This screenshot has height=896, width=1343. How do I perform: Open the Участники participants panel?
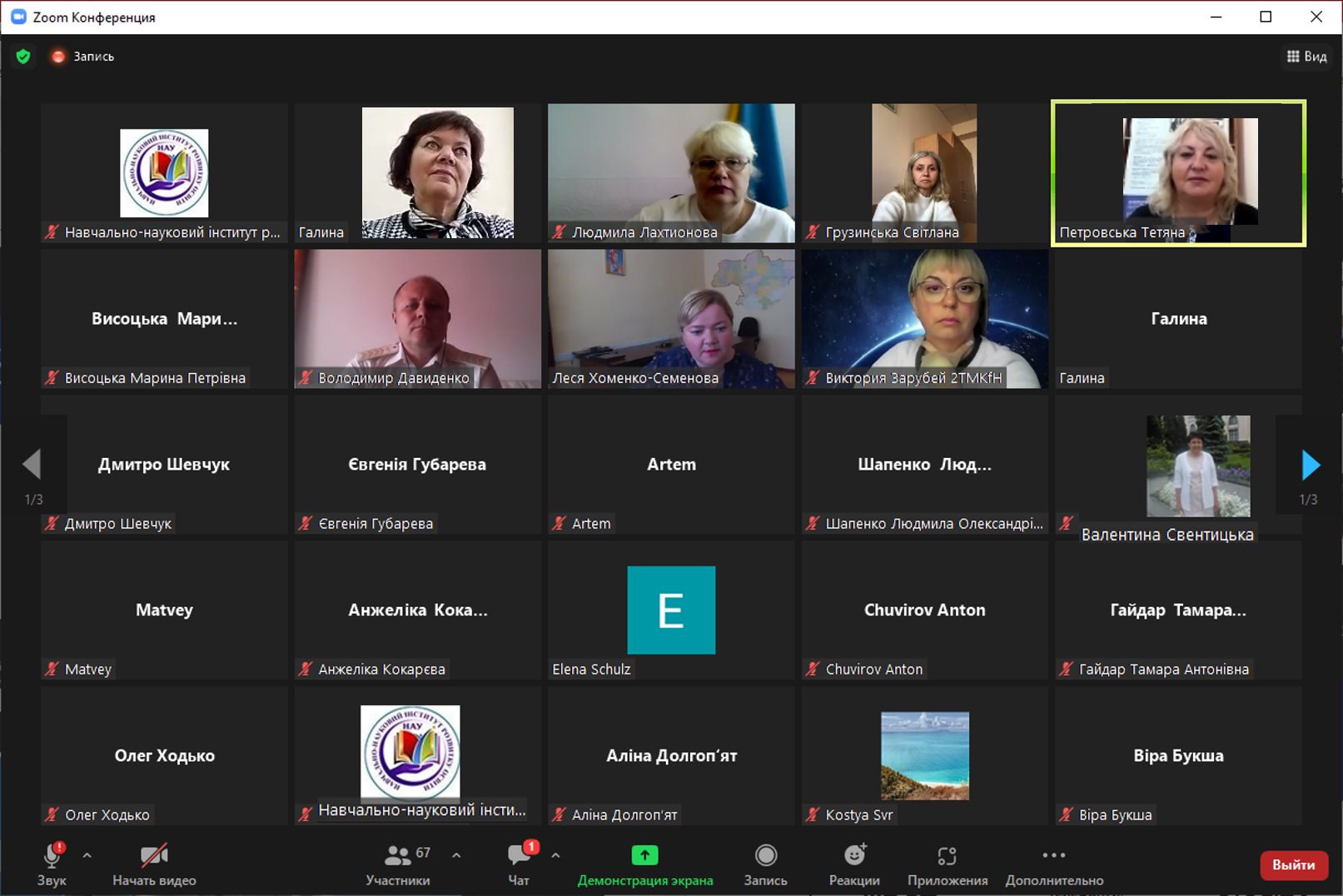[x=398, y=864]
